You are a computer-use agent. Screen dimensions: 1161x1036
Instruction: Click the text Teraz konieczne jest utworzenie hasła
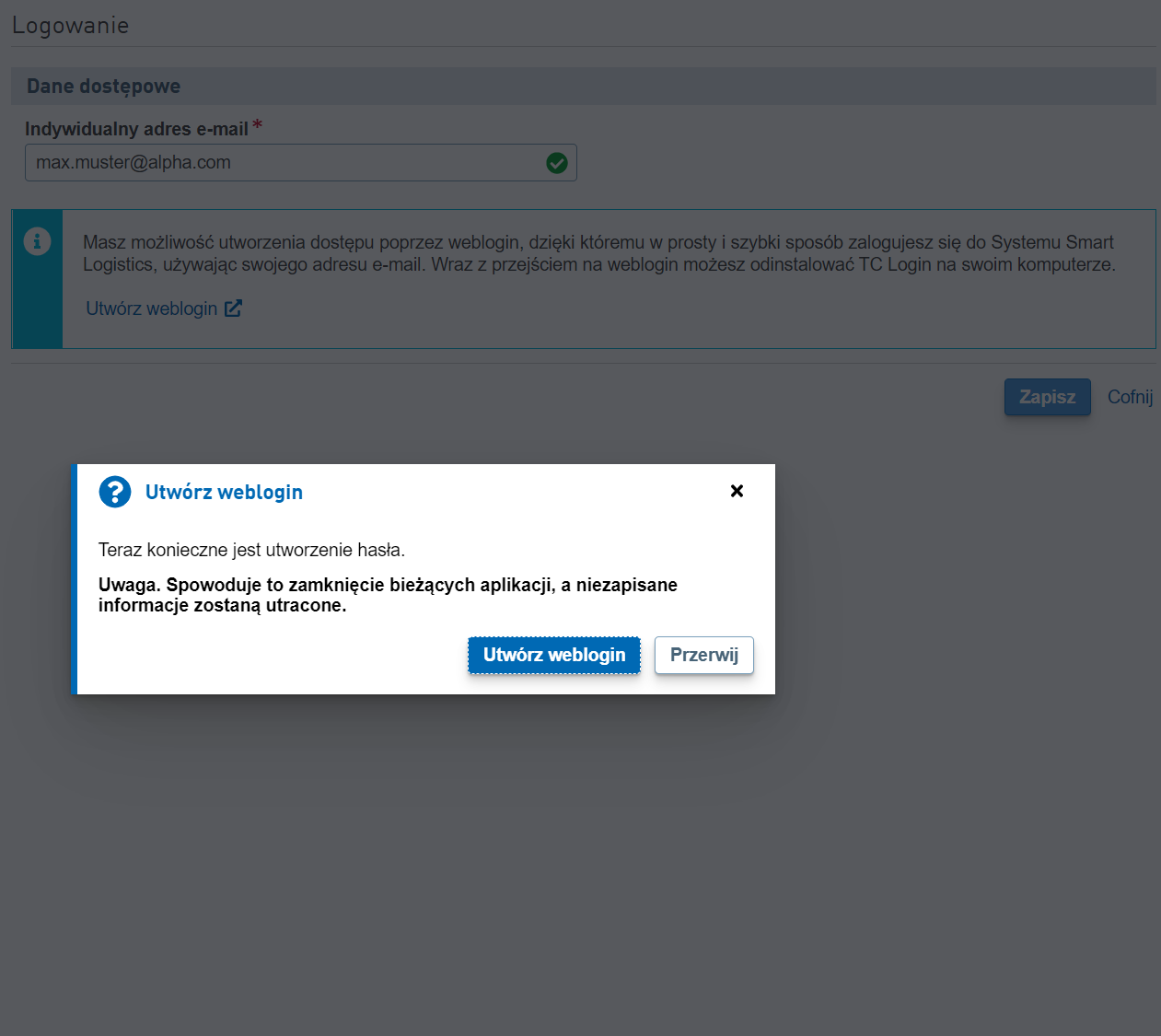251,550
